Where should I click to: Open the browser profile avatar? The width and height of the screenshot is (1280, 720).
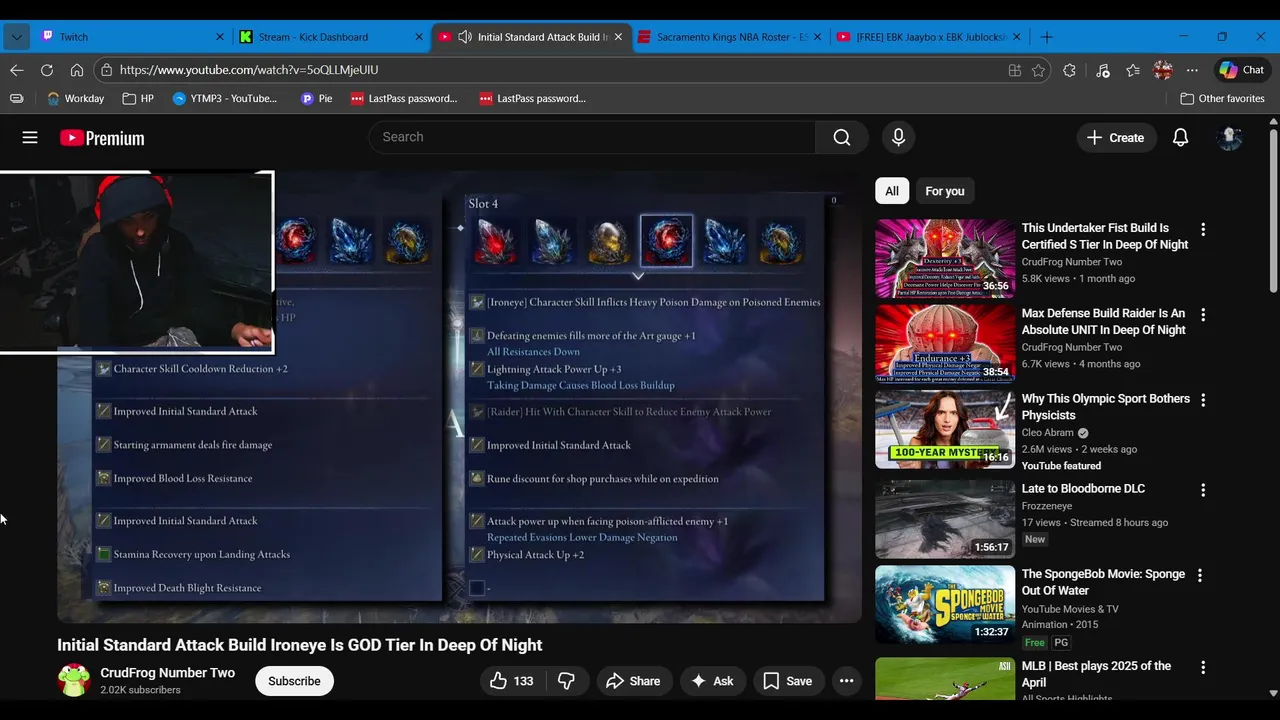point(1163,70)
